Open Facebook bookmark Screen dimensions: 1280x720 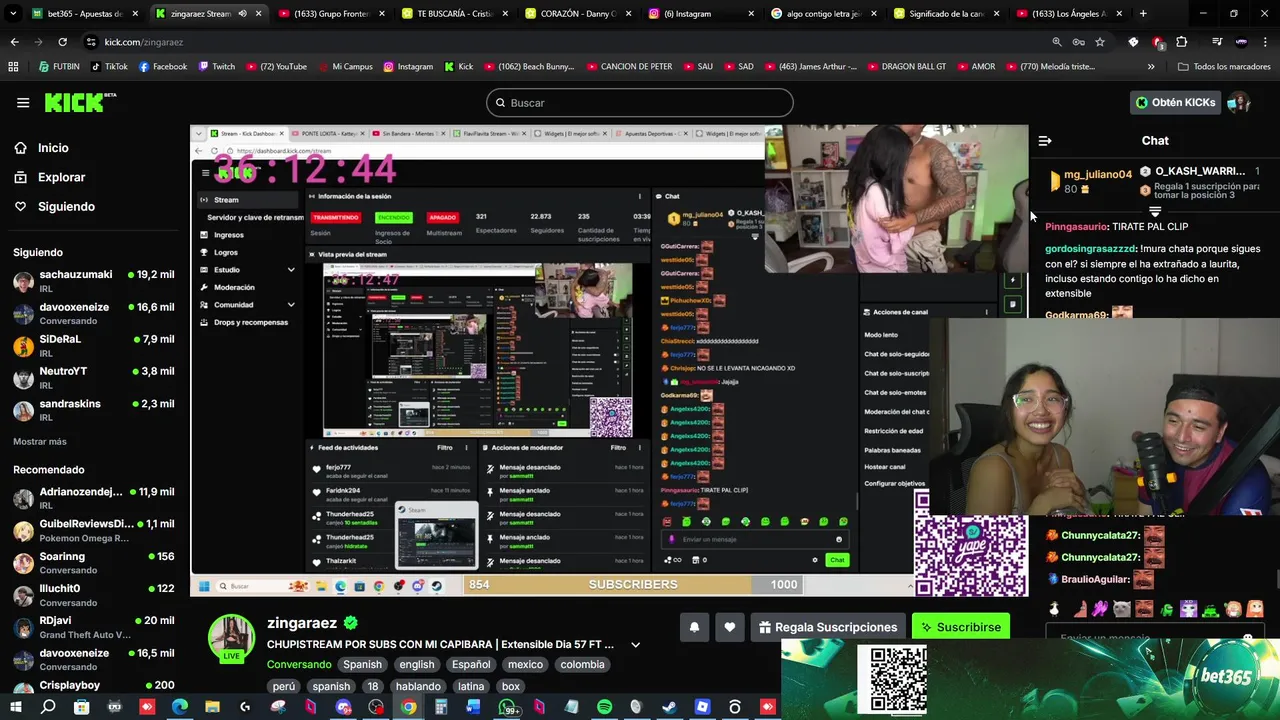point(163,67)
